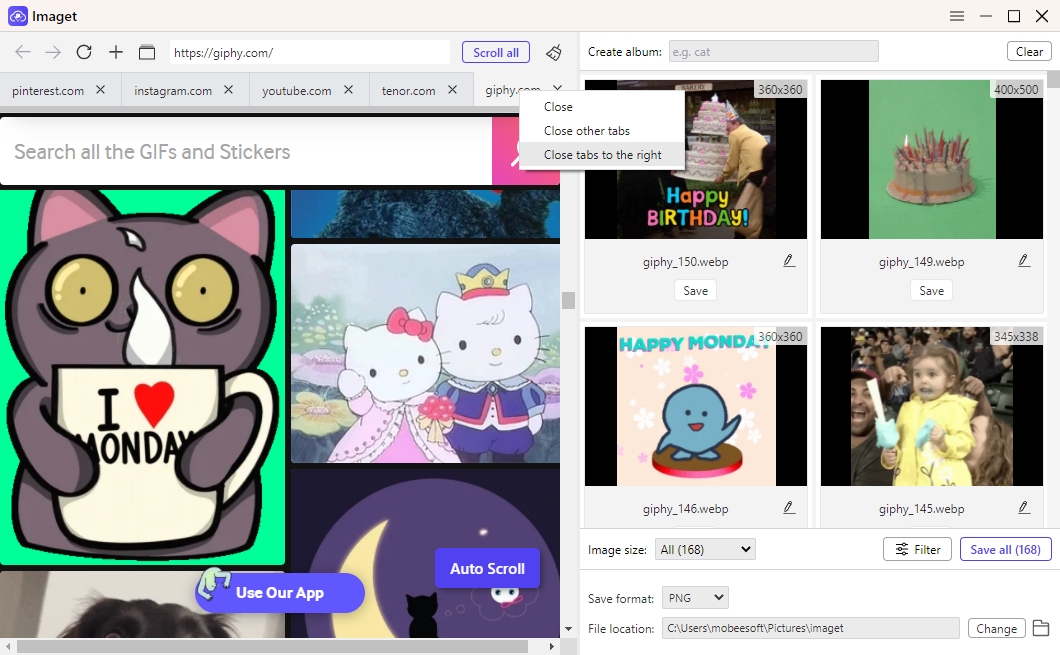
Task: Click the horizontal scrollbar left arrow
Action: (x=7, y=647)
